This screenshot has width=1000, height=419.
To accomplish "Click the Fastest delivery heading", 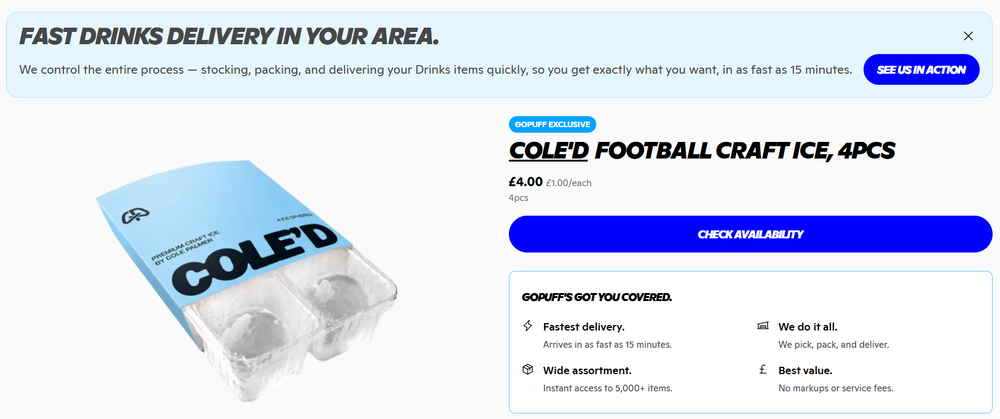I will pyautogui.click(x=584, y=327).
